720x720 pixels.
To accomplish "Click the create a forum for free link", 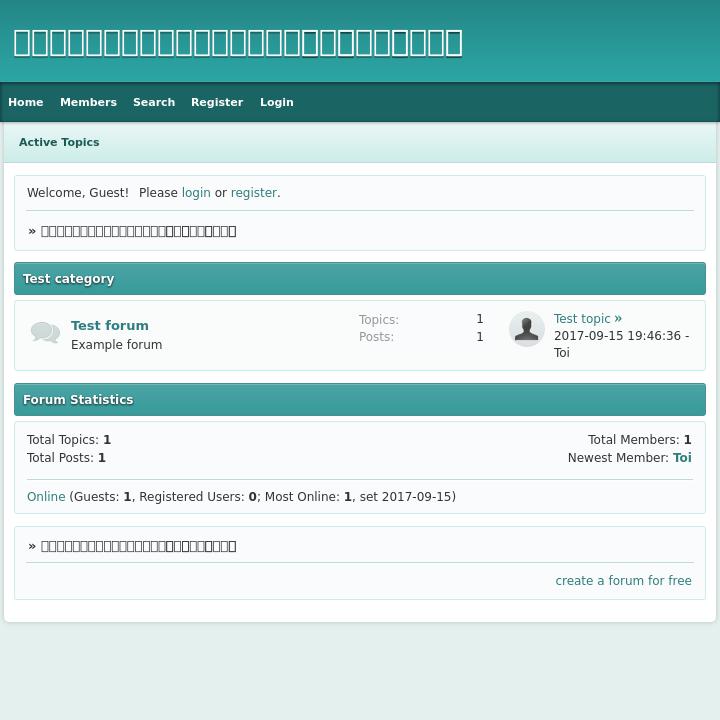I will (x=623, y=581).
